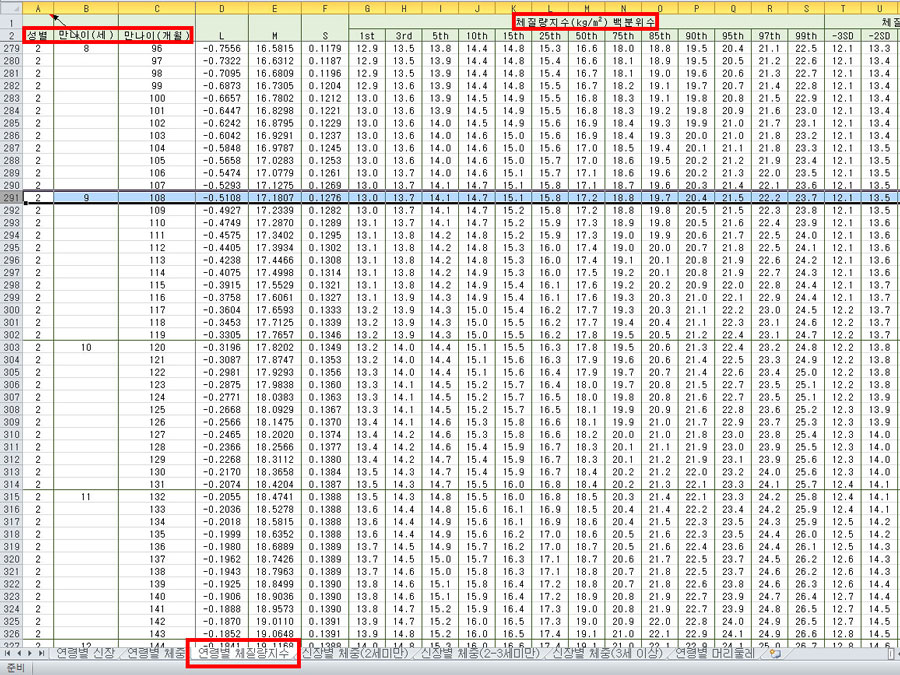Click age 8 cell in row 279
This screenshot has width=900, height=675.
pos(86,48)
